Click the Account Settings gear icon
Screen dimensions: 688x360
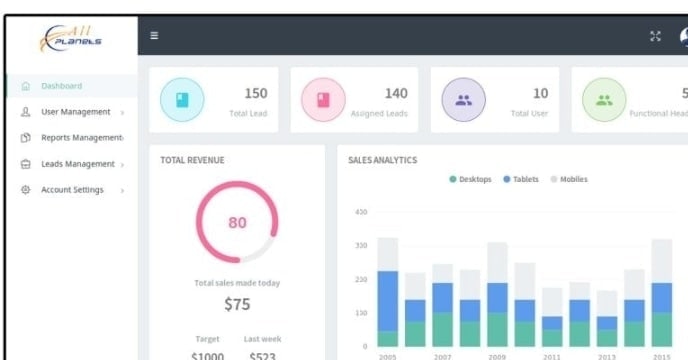(x=26, y=190)
